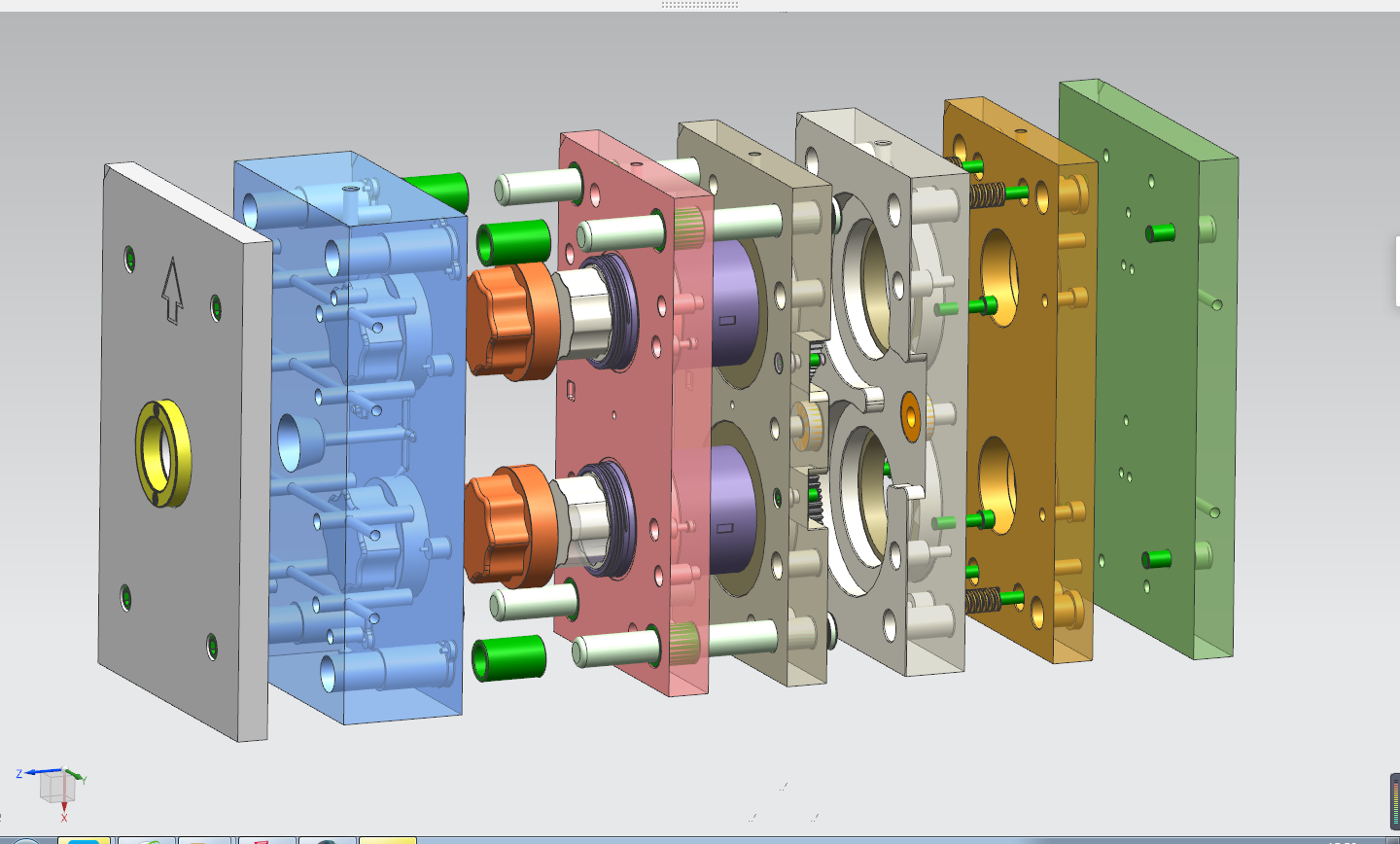This screenshot has height=844, width=1400.
Task: Select the upper orange knob part
Action: pos(507,320)
